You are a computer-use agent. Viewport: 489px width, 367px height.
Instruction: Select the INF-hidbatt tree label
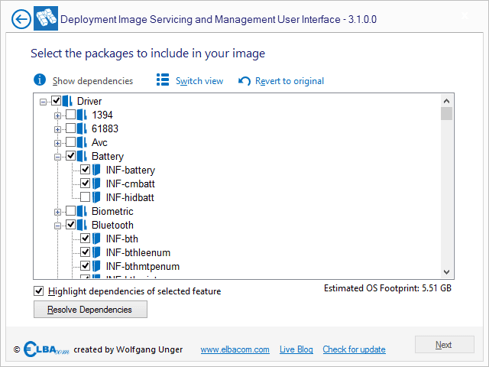coord(130,197)
